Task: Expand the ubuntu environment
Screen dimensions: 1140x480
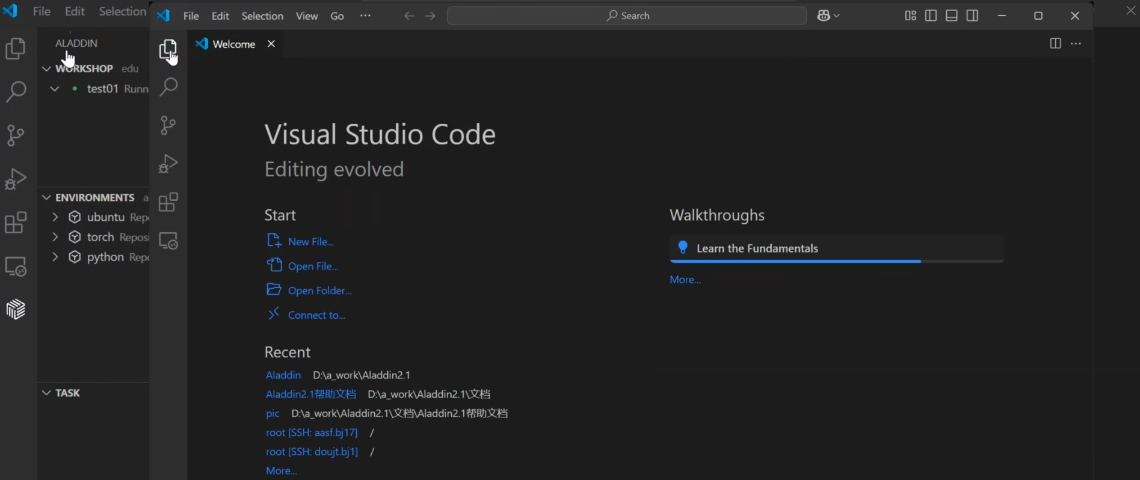Action: (x=55, y=217)
